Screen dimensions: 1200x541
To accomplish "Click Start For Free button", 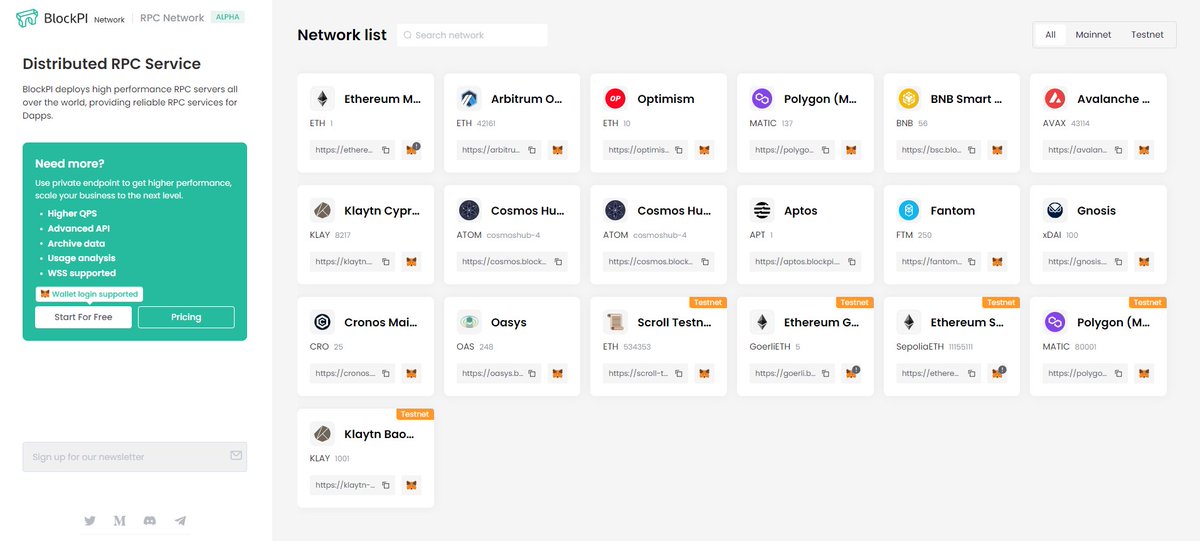I will 83,317.
